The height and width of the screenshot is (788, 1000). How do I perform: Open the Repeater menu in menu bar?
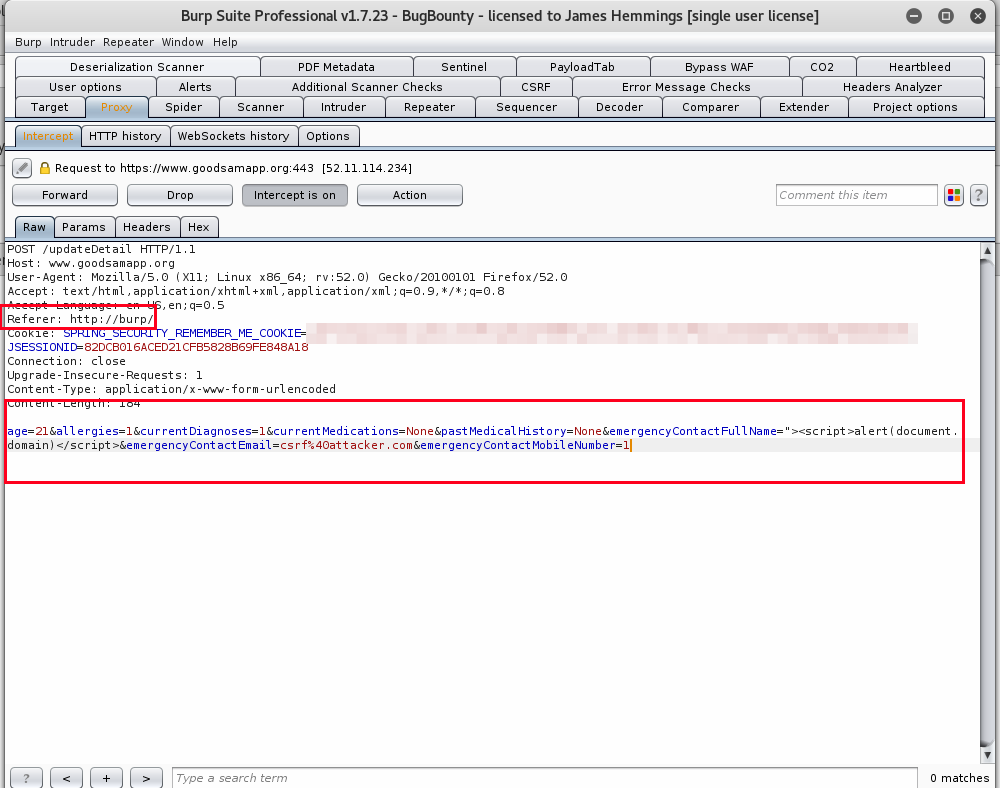click(128, 42)
